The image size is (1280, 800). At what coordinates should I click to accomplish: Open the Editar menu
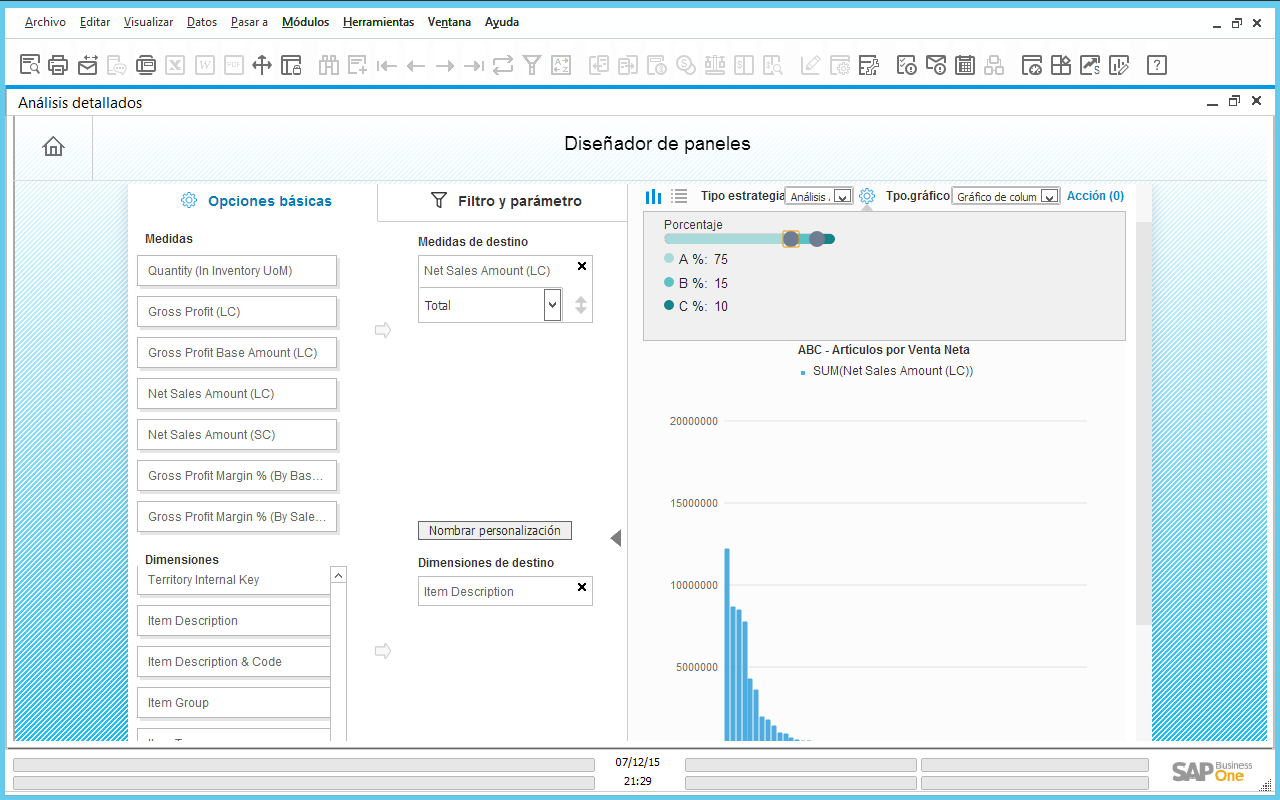click(95, 22)
